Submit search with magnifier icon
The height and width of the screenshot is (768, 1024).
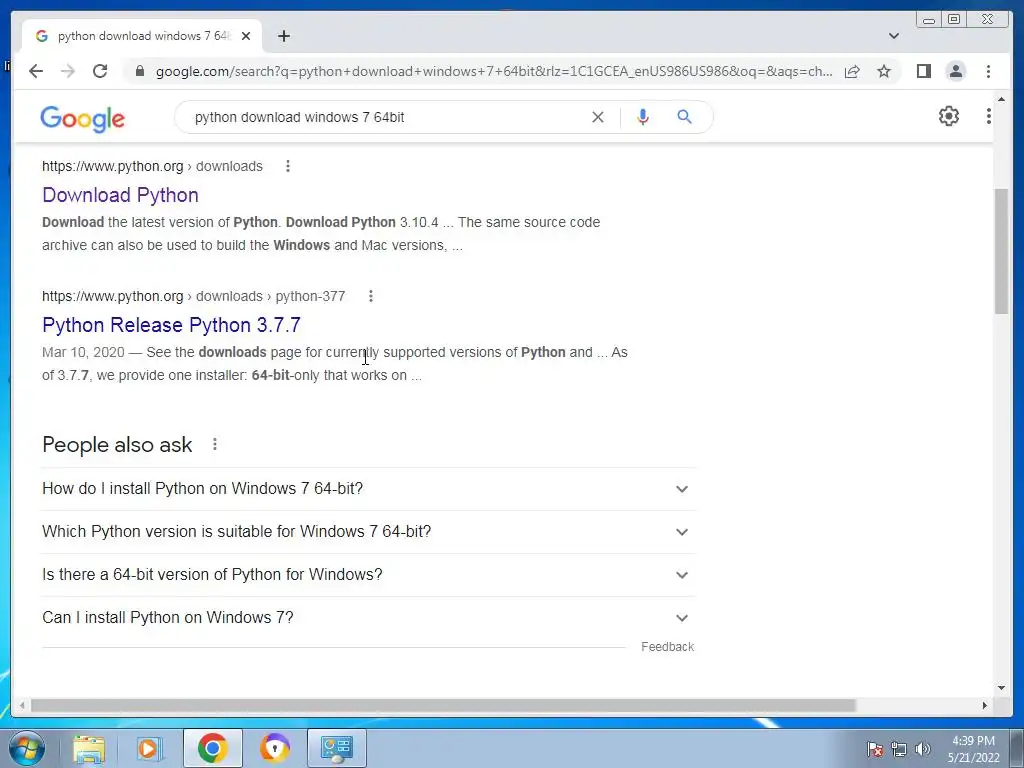click(x=684, y=117)
